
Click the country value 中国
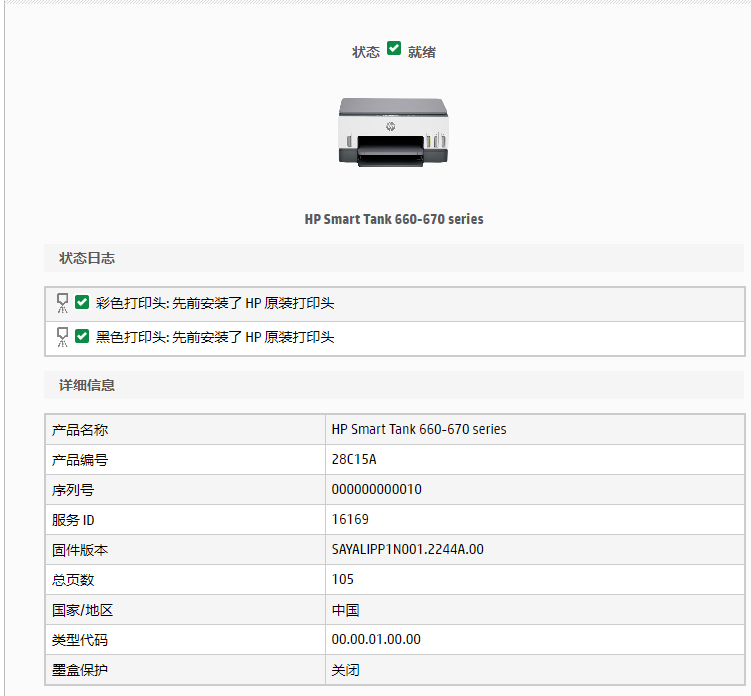345,610
